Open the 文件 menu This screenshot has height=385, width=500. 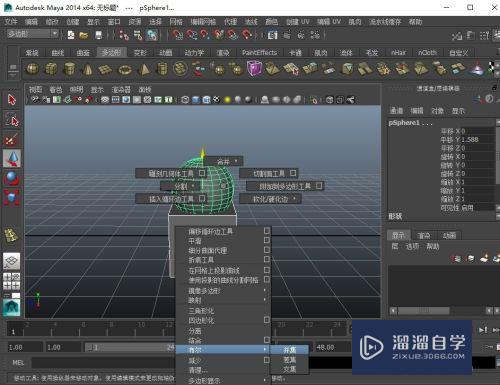tap(11, 22)
